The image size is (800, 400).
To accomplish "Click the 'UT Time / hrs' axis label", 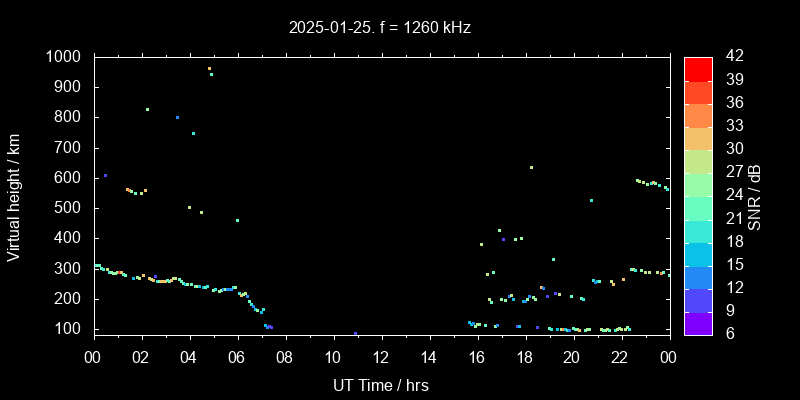I will coord(380,384).
